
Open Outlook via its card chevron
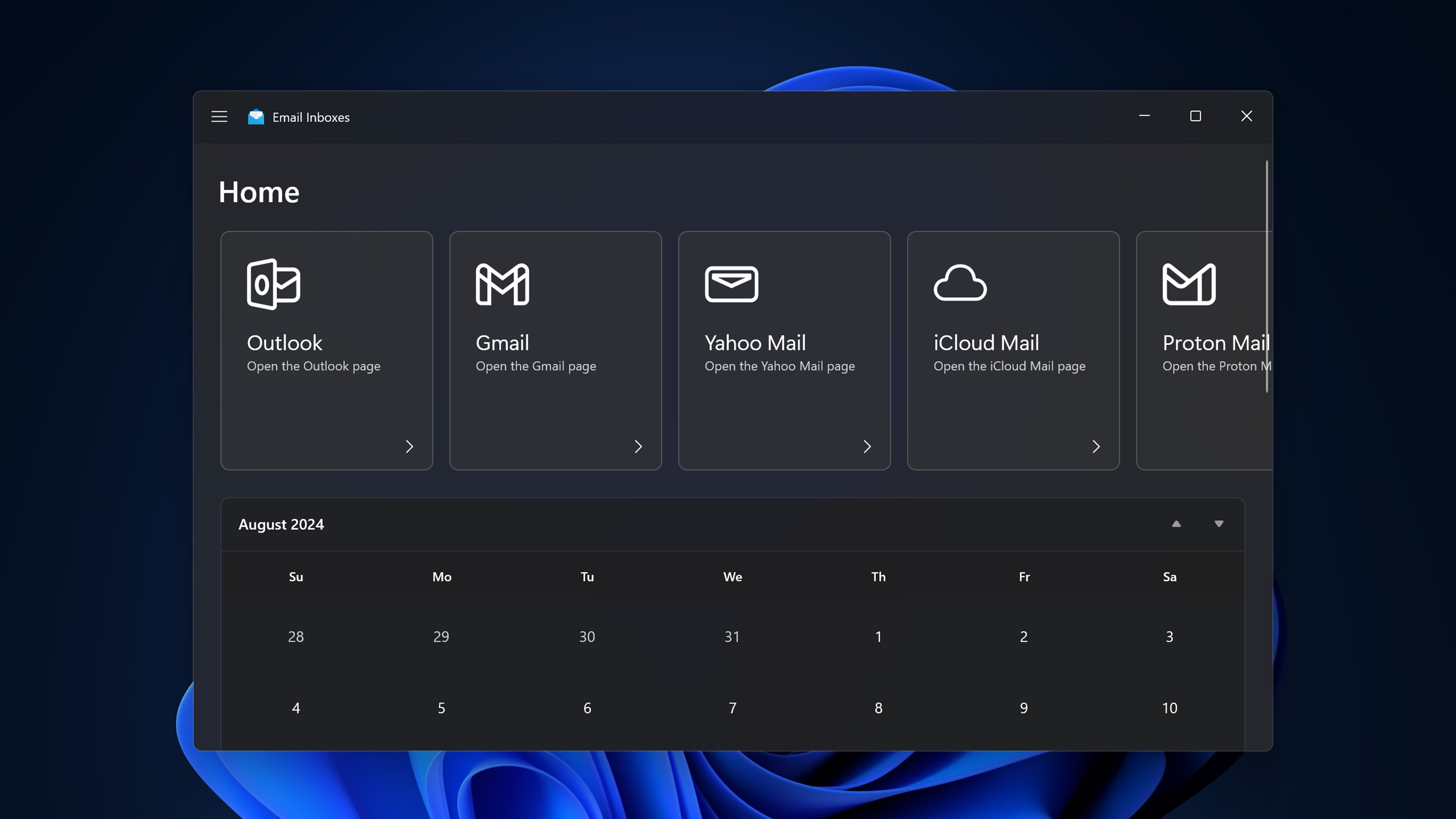[x=409, y=446]
